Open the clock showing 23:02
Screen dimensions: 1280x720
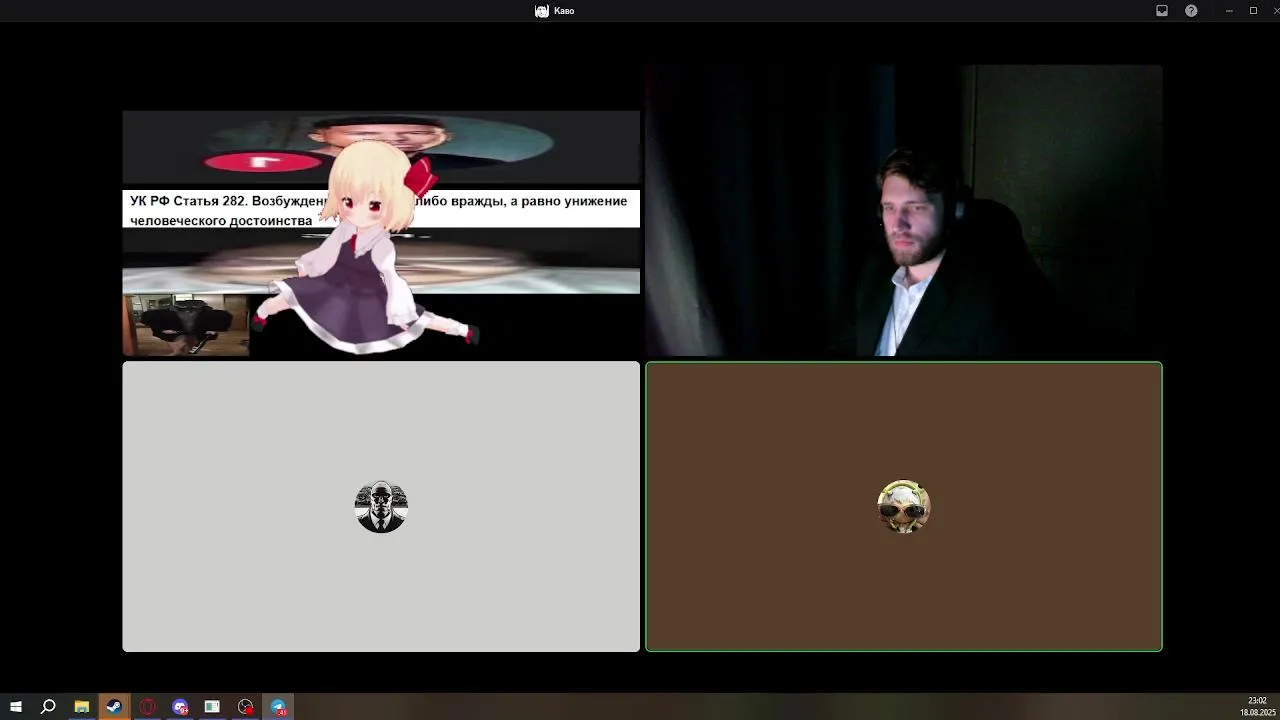1257,707
